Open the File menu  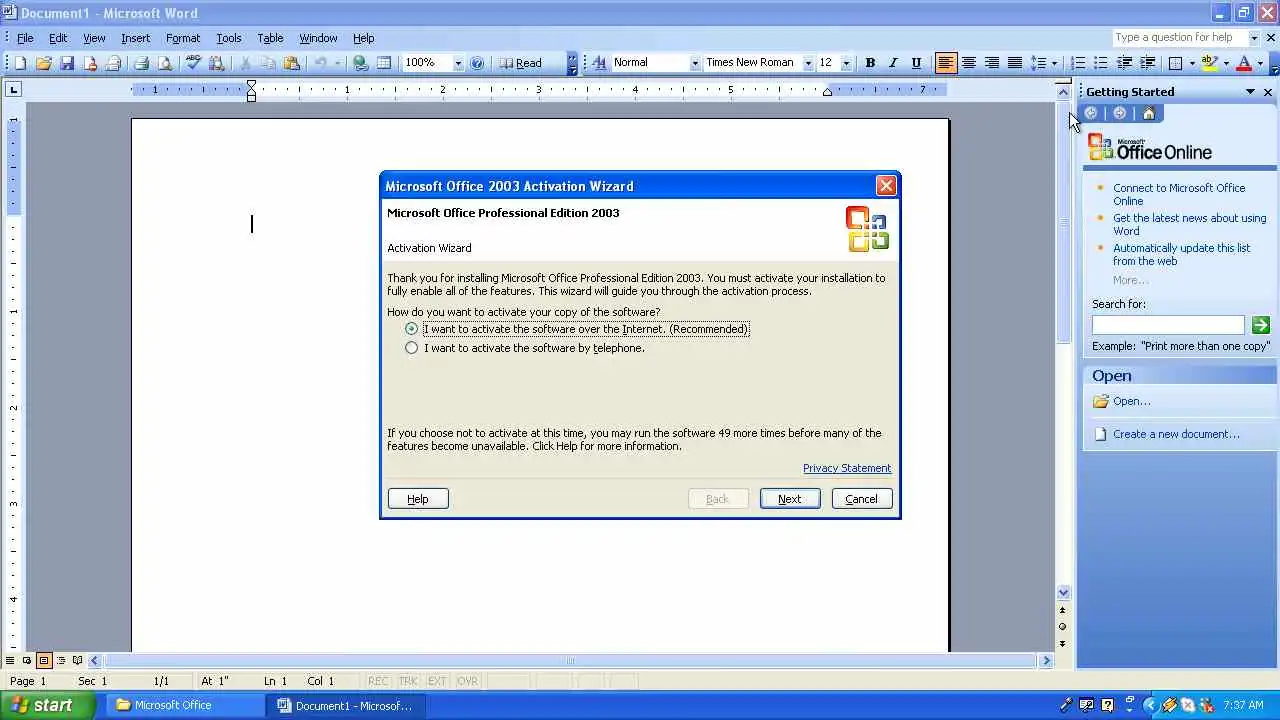pyautogui.click(x=25, y=38)
